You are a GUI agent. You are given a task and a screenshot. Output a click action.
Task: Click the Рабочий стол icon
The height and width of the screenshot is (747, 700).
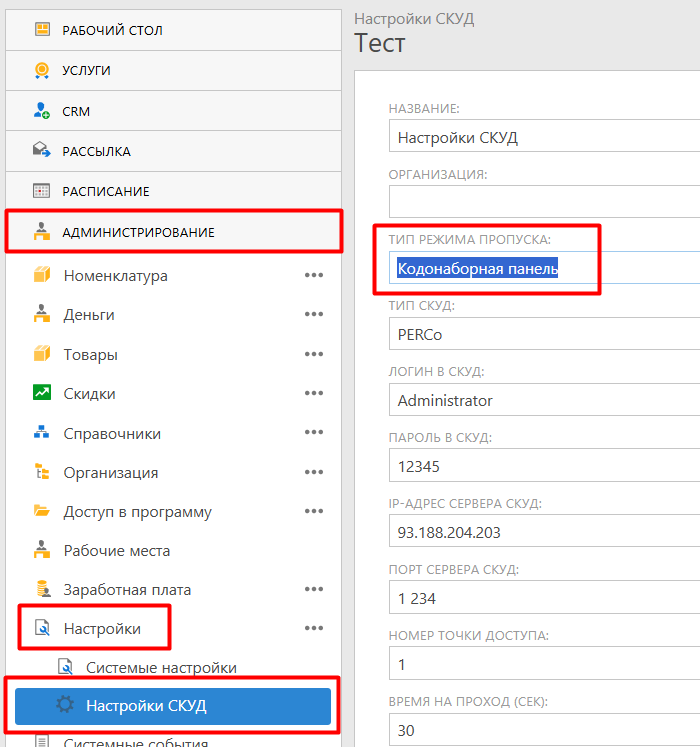(42, 30)
